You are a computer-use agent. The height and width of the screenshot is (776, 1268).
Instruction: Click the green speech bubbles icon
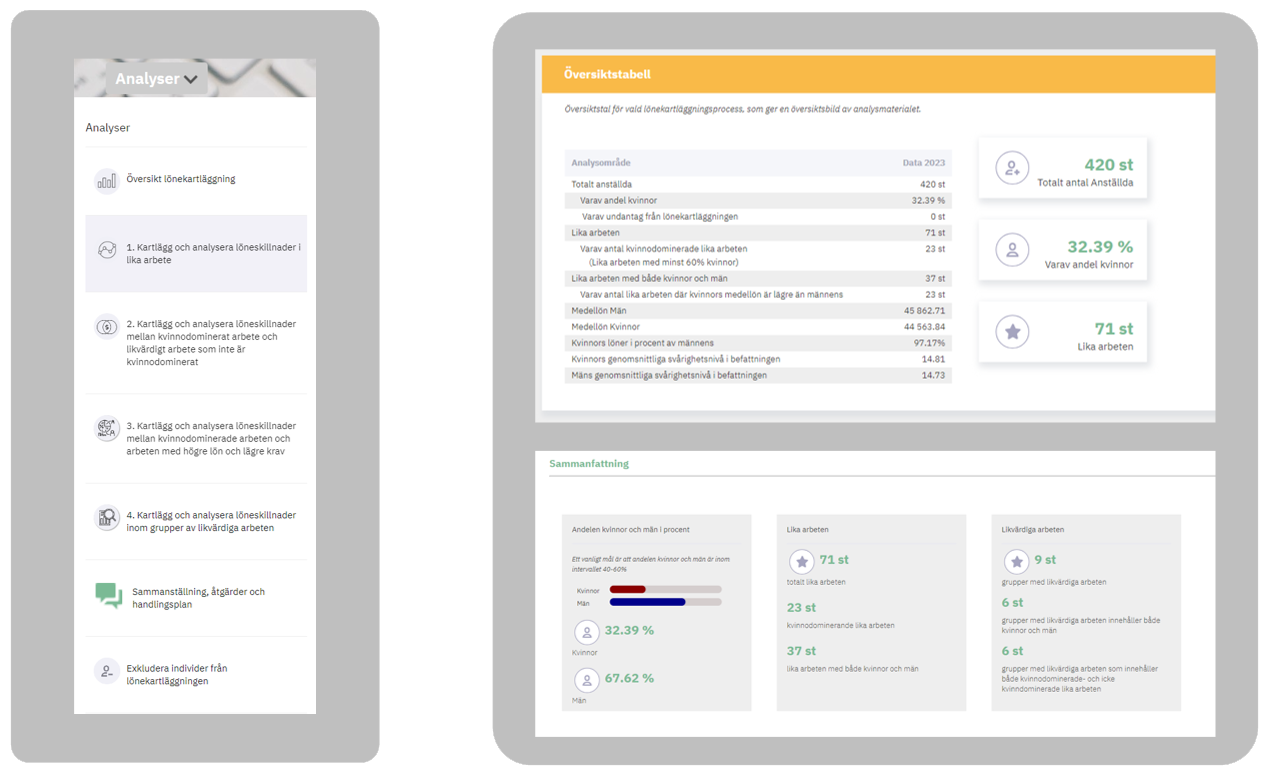tap(108, 595)
